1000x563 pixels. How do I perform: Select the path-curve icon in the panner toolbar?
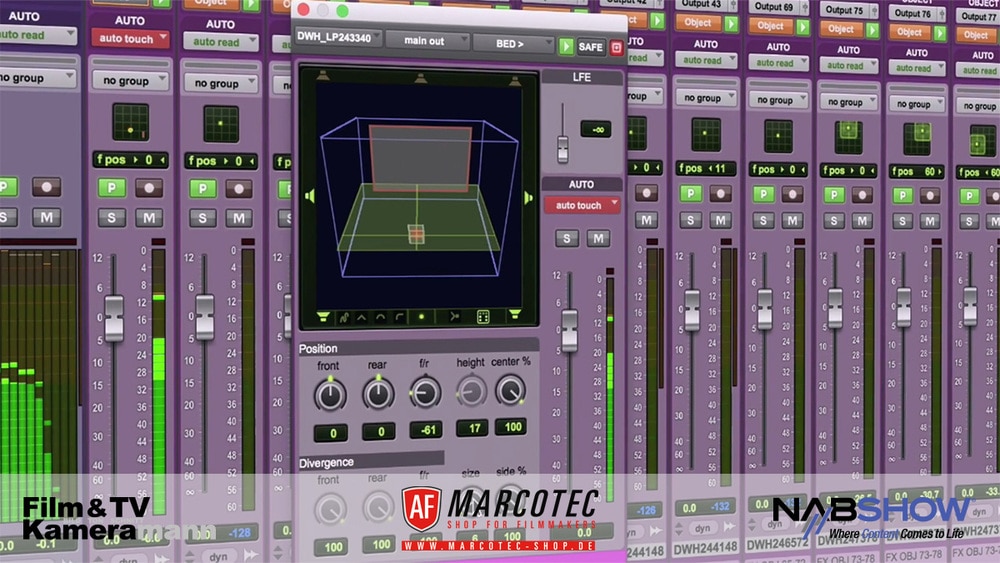344,317
